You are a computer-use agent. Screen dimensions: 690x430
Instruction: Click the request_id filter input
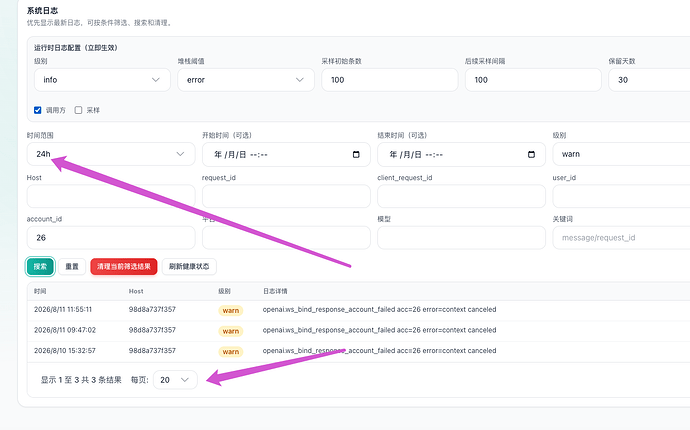click(x=286, y=196)
